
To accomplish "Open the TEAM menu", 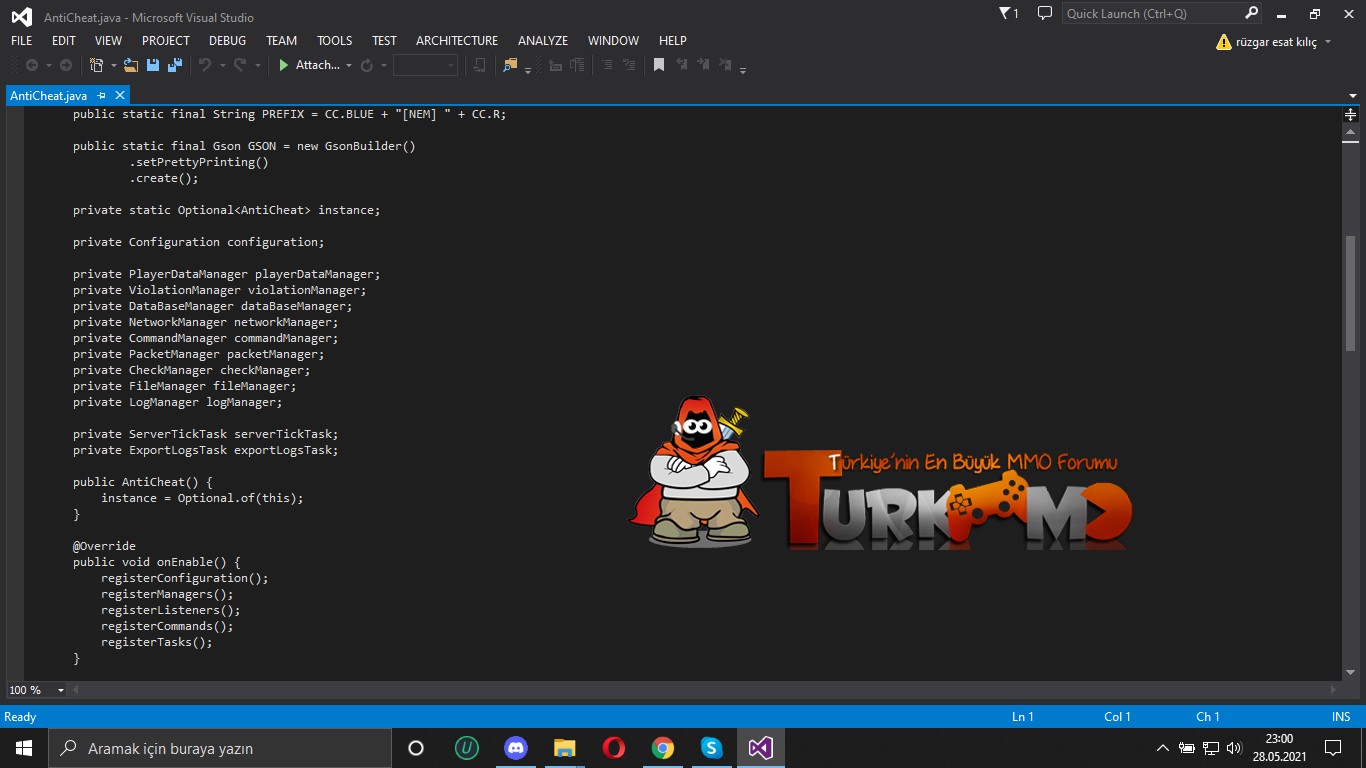I will click(281, 41).
